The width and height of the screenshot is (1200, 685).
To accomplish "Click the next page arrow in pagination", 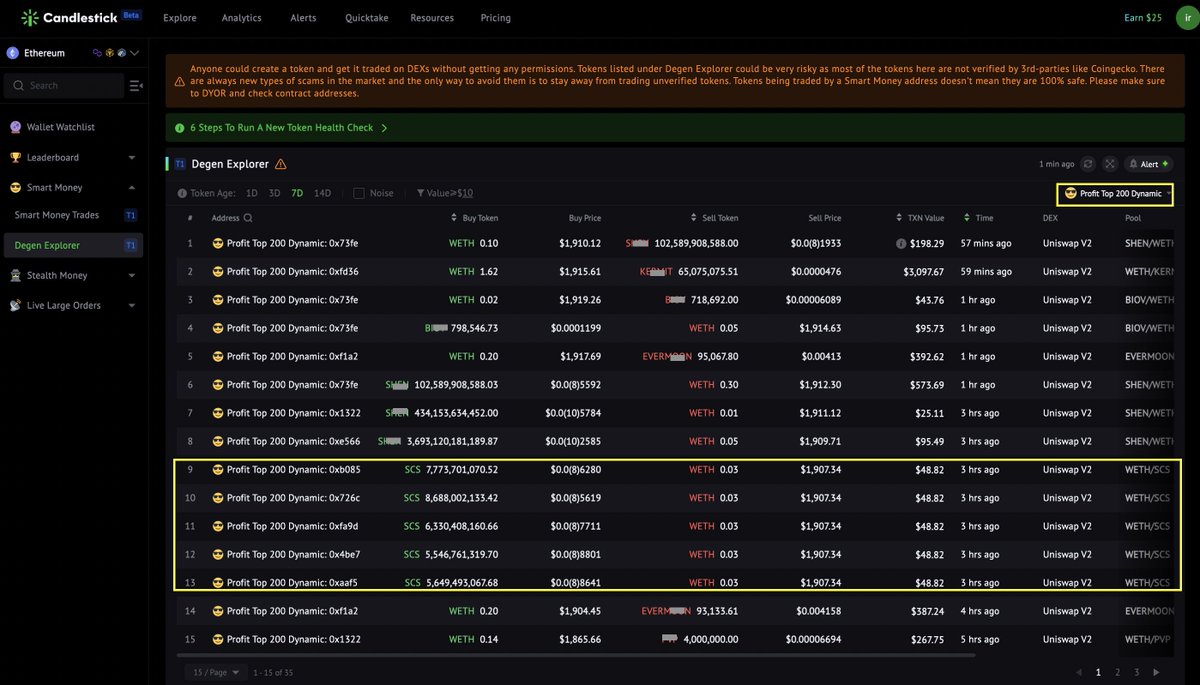I will pyautogui.click(x=1156, y=673).
